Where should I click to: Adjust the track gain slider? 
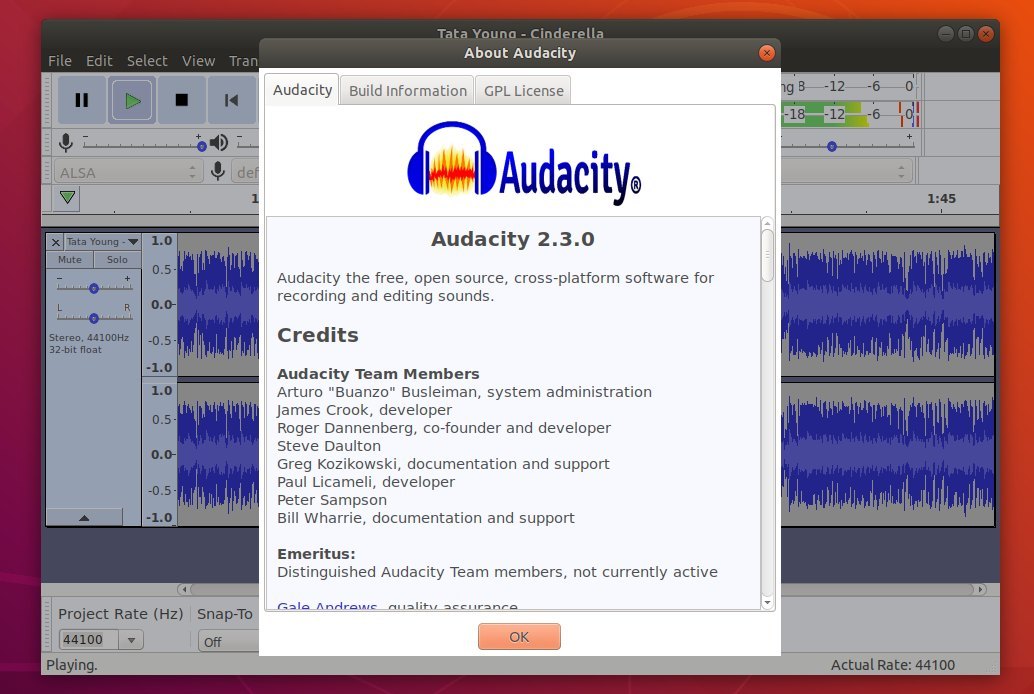tap(94, 288)
